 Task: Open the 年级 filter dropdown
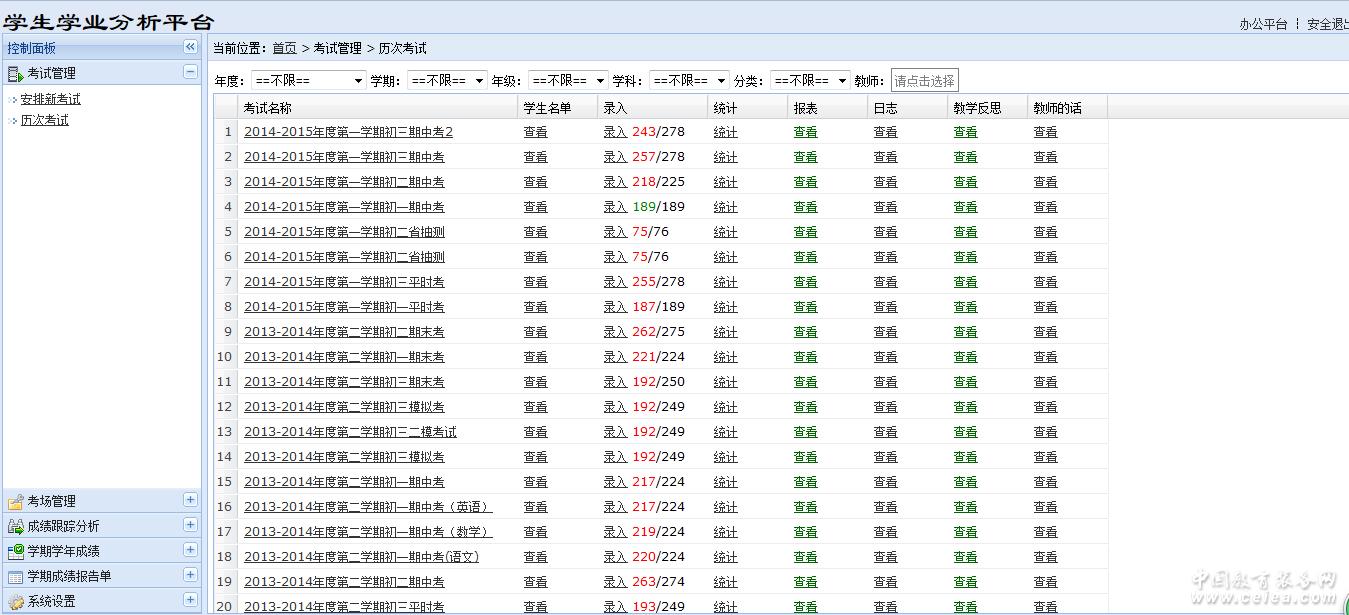[x=568, y=81]
